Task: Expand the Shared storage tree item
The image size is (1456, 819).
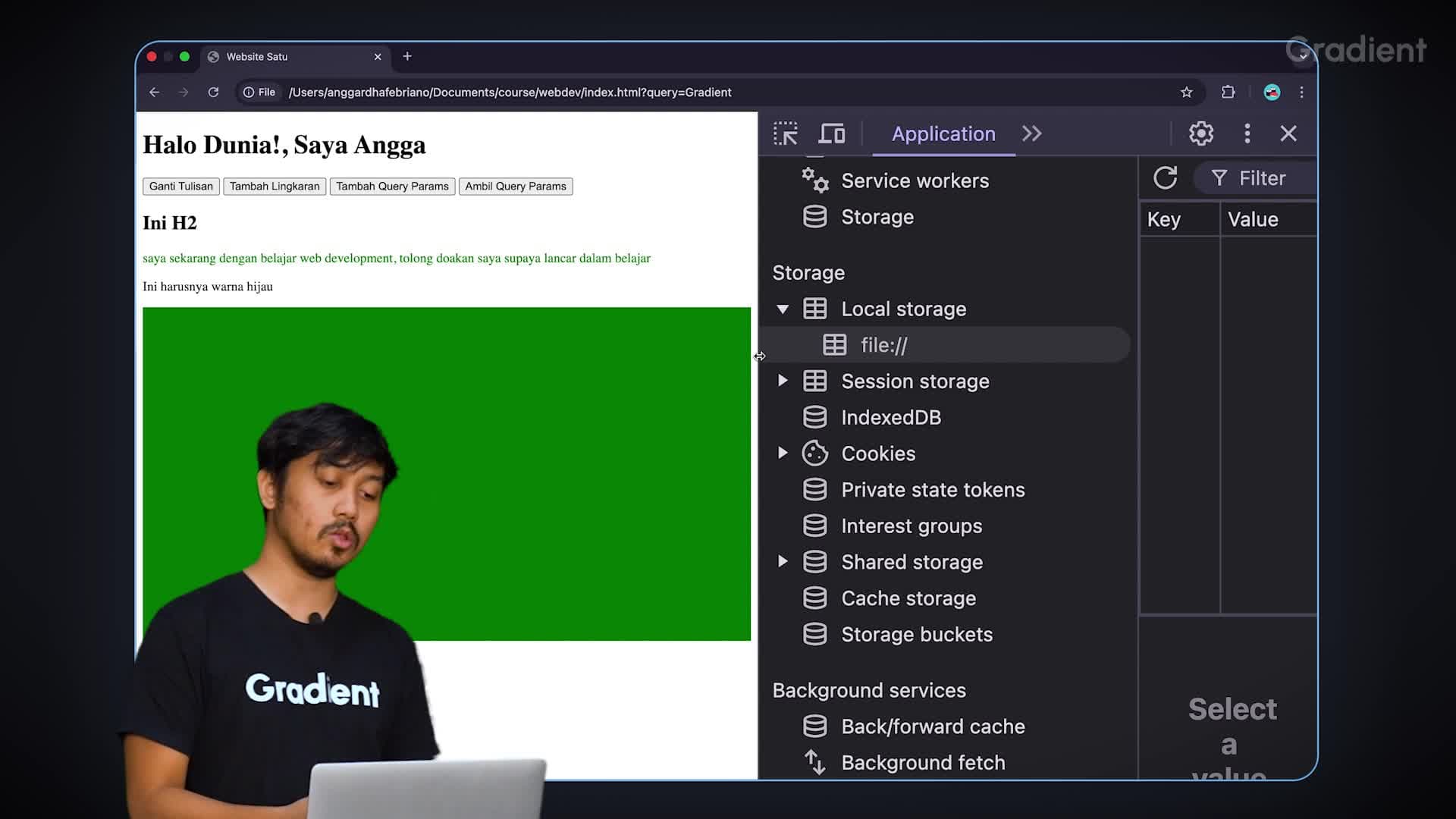Action: (x=783, y=561)
